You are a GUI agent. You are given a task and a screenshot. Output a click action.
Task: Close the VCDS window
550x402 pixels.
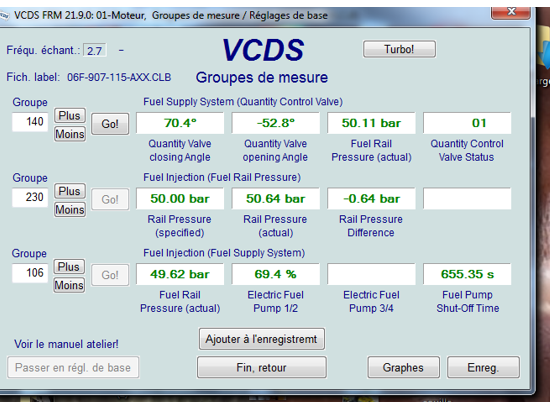(x=511, y=12)
